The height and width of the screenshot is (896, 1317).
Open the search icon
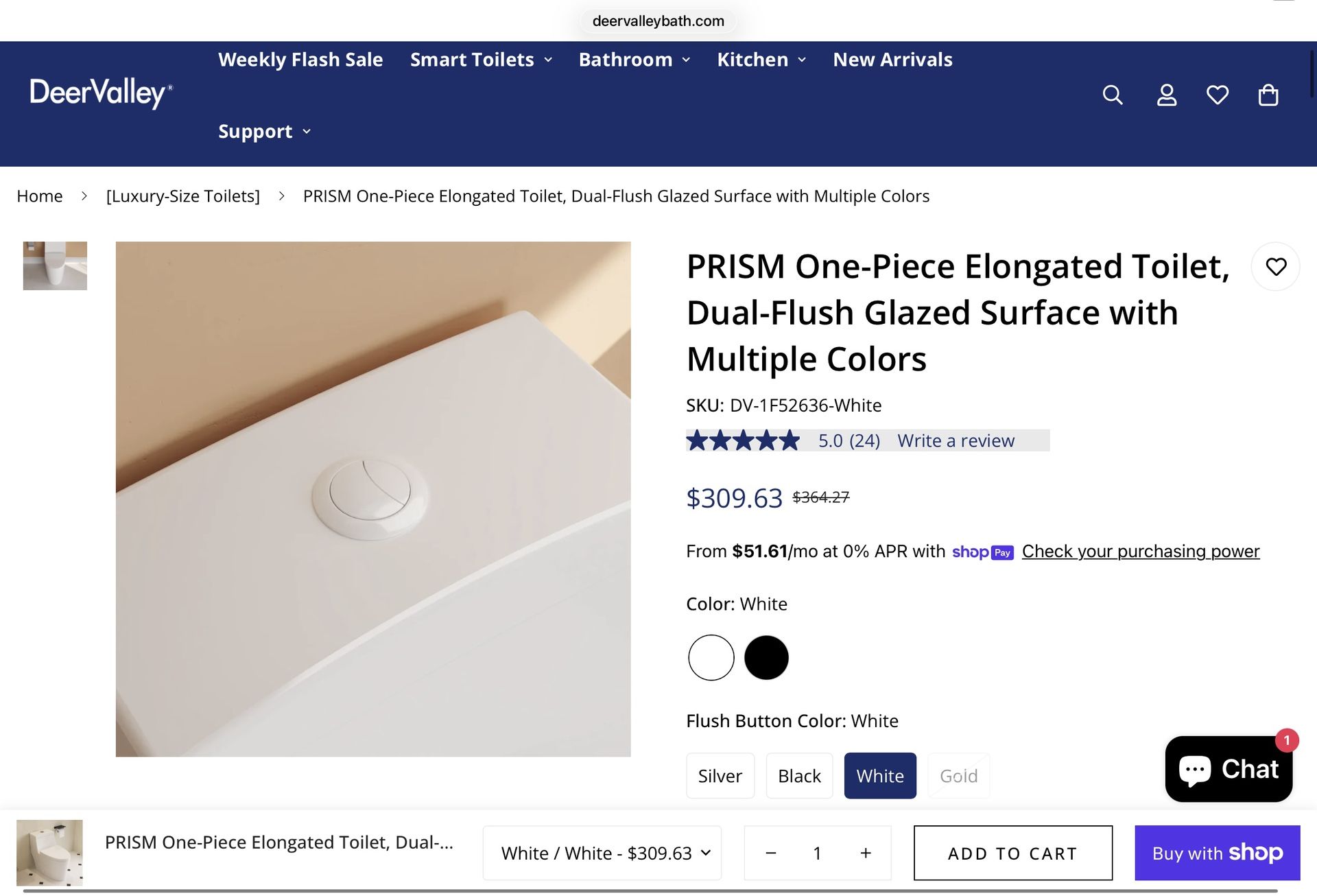click(1112, 95)
